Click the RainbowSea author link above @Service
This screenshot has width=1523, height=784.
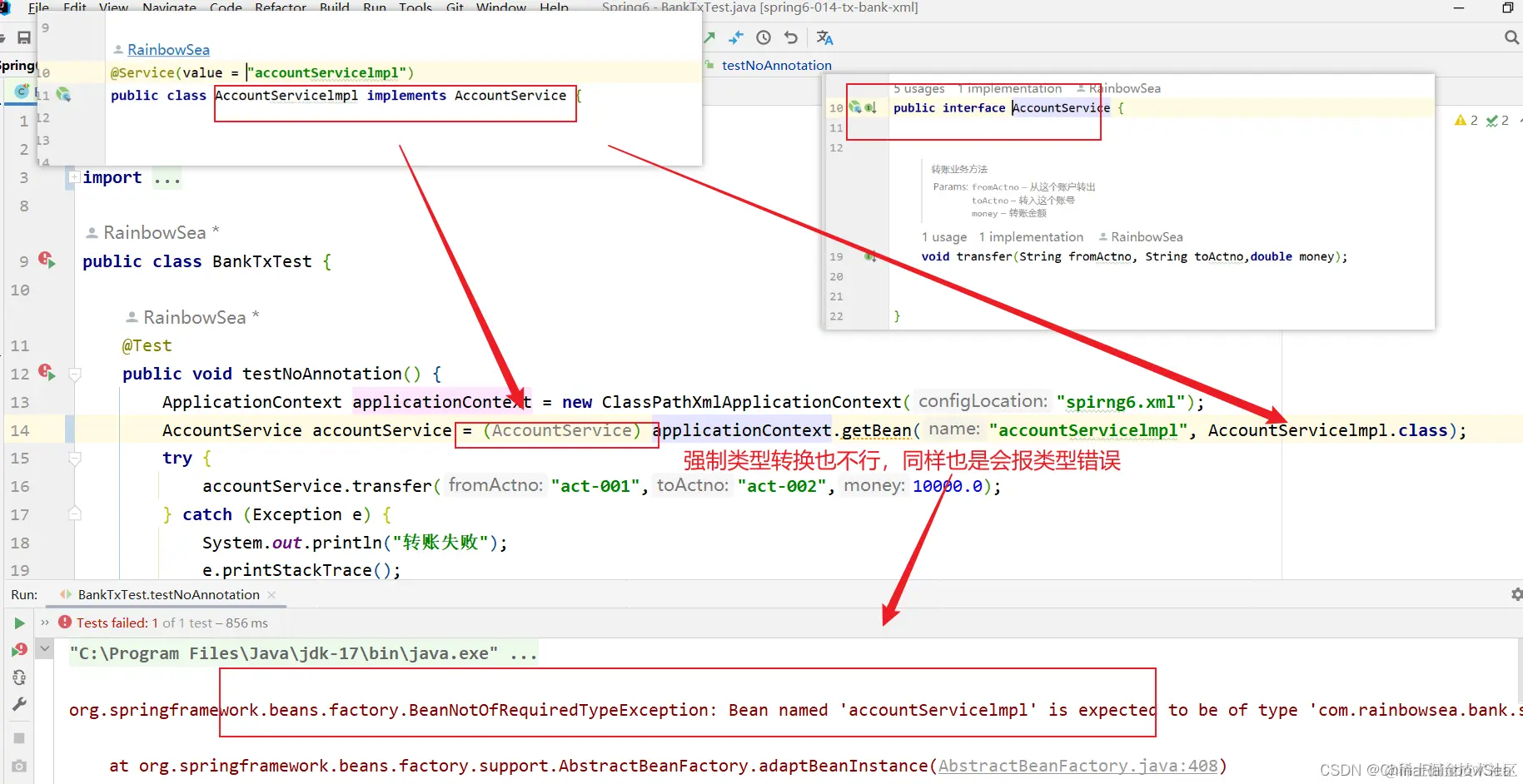coord(168,50)
